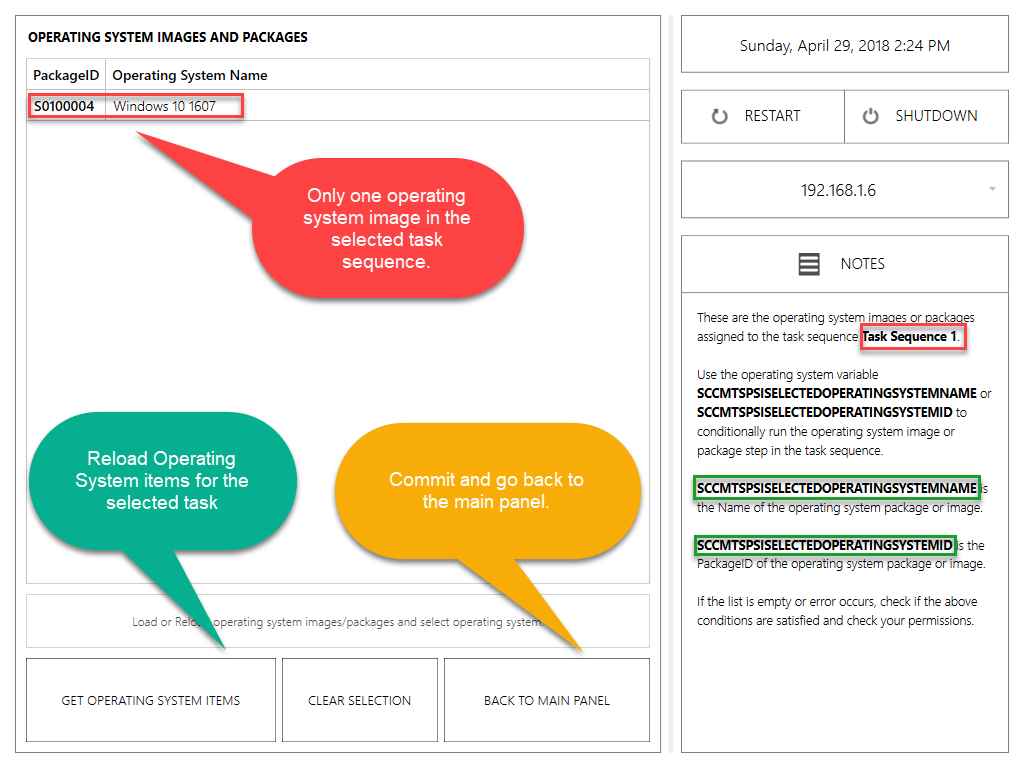Click the Notes hamburger lines icon
The height and width of the screenshot is (768, 1024).
point(809,264)
